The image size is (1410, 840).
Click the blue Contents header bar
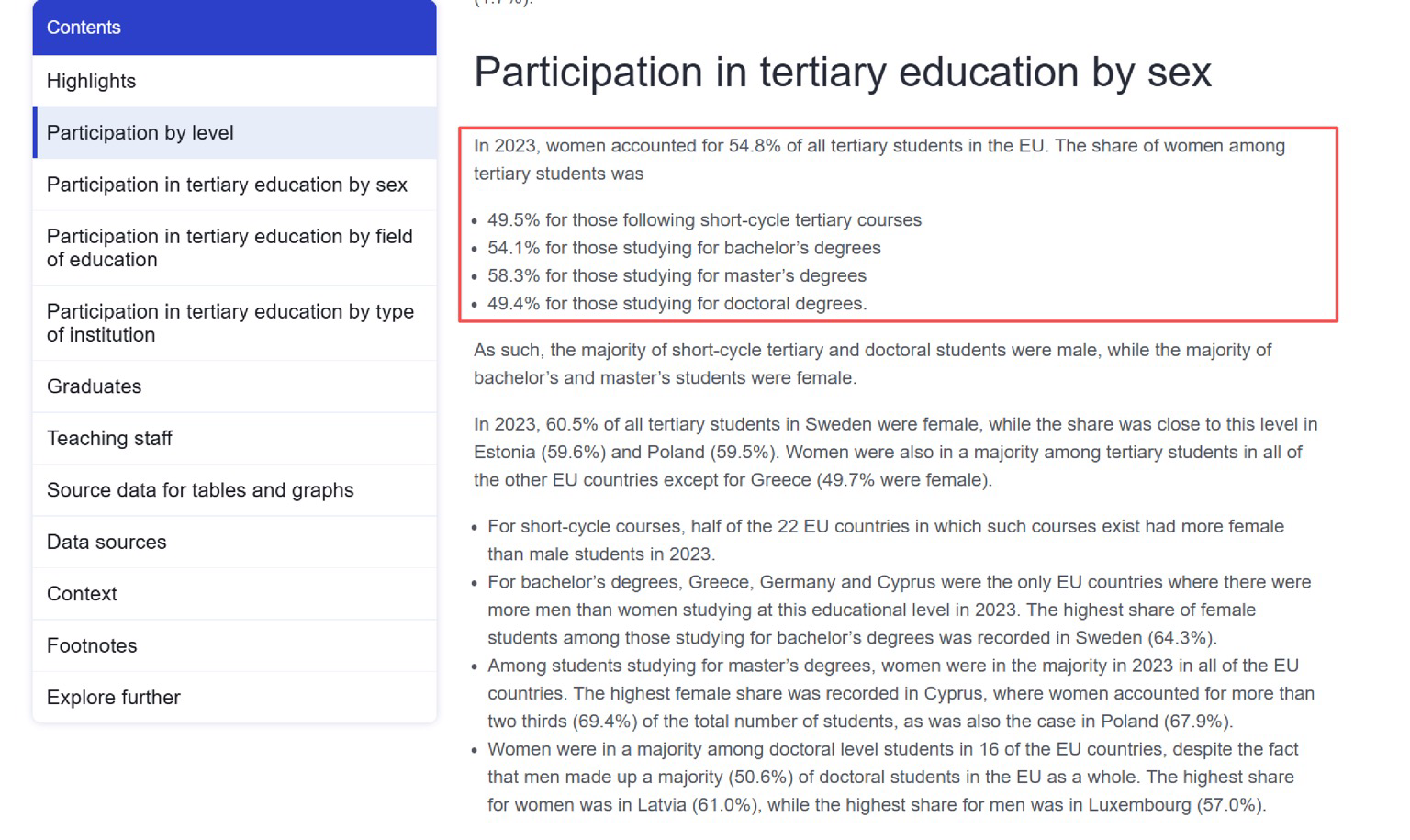tap(234, 28)
